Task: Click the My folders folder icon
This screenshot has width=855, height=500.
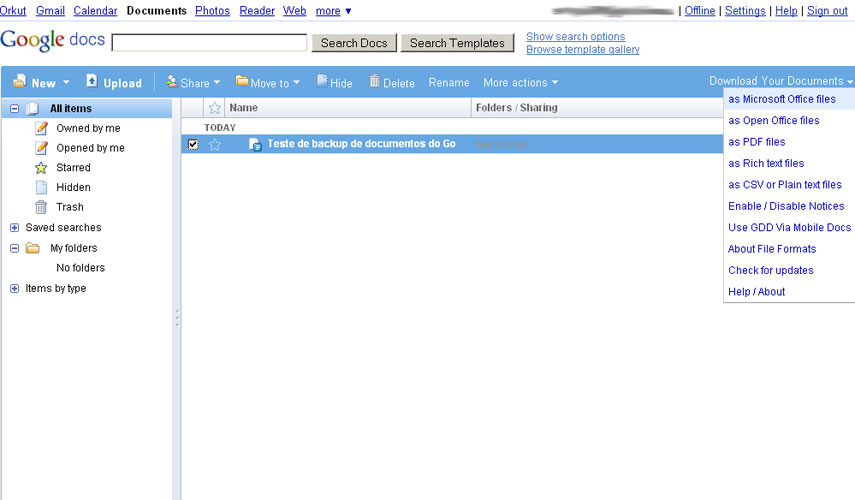Action: 33,248
